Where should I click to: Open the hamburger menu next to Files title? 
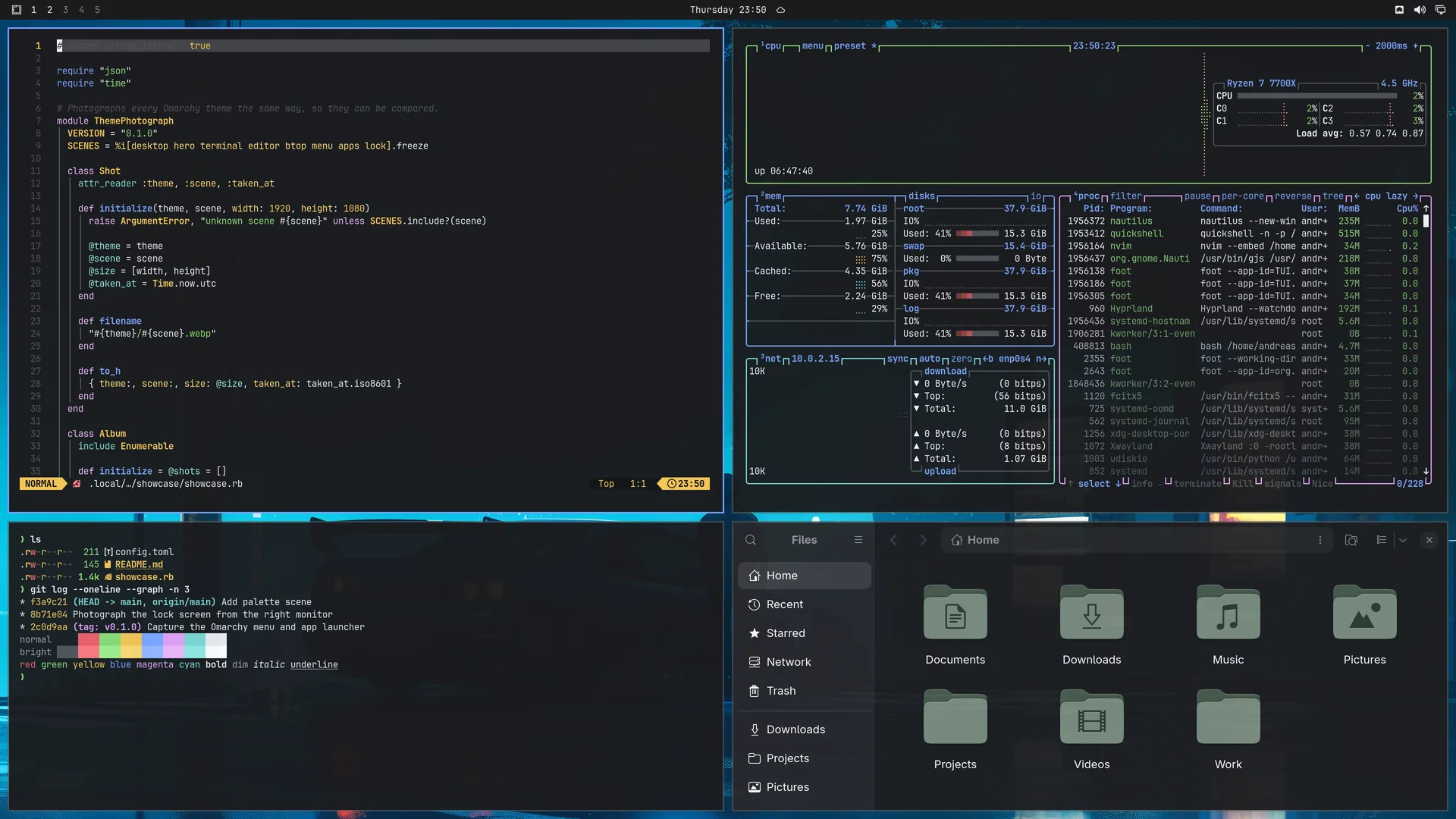pyautogui.click(x=858, y=540)
